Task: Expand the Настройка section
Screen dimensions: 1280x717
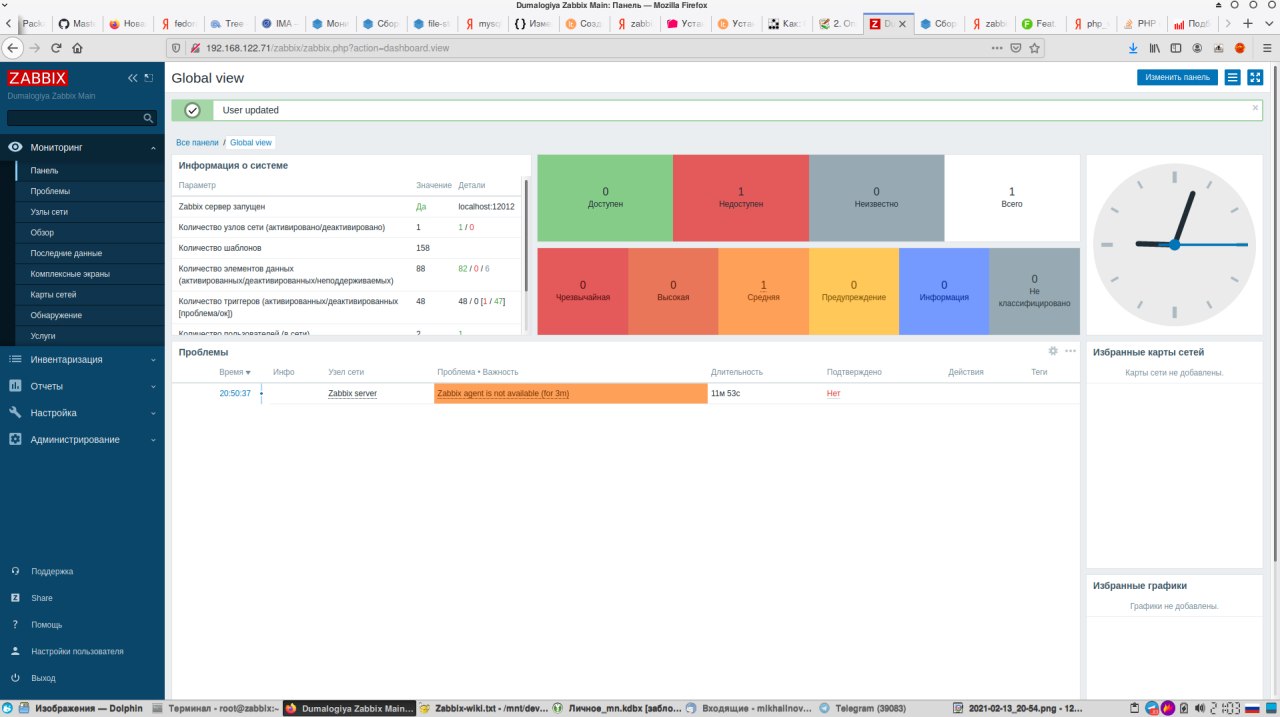Action: (82, 413)
